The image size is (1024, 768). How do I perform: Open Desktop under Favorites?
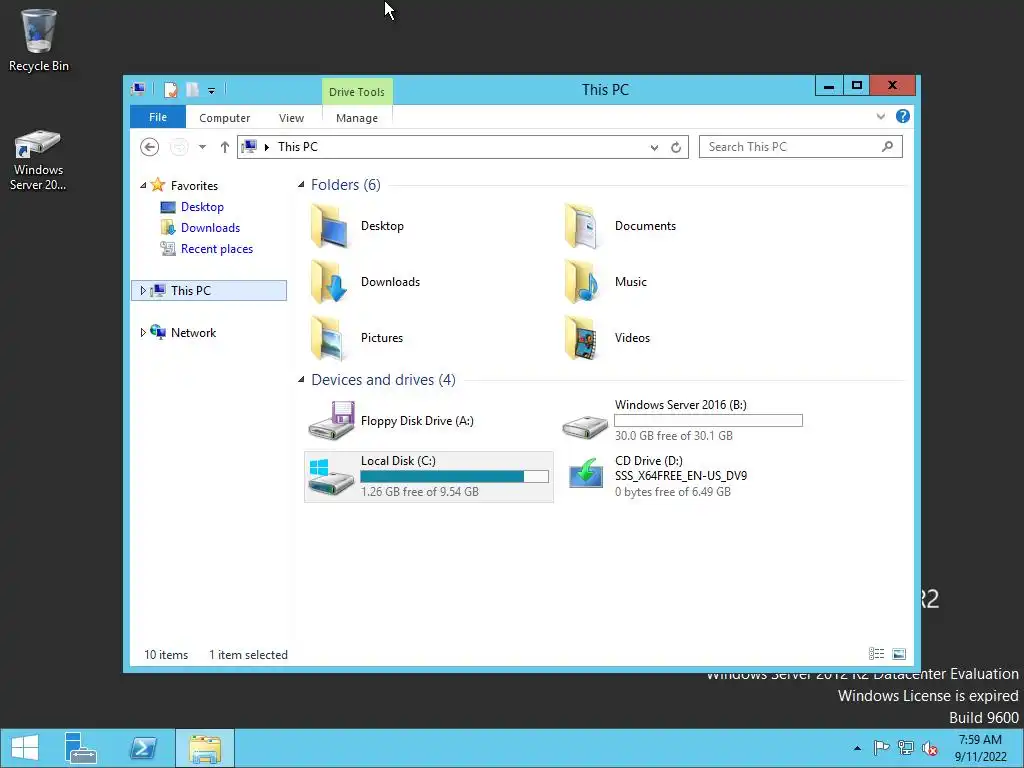tap(202, 207)
